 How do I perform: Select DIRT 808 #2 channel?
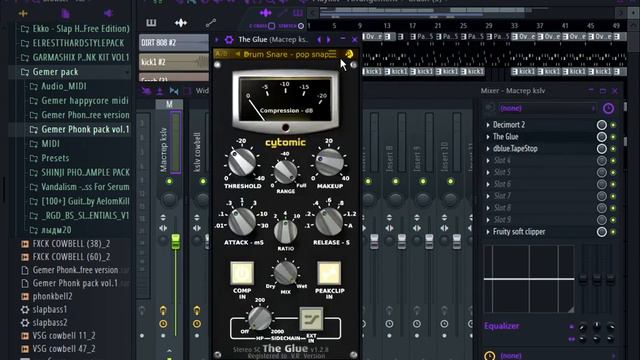pyautogui.click(x=174, y=43)
